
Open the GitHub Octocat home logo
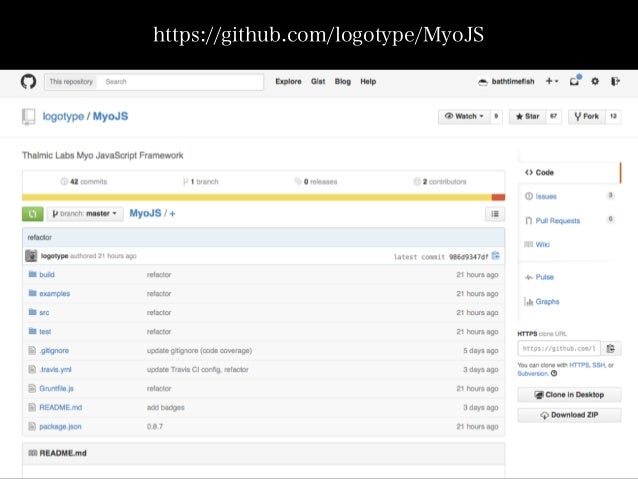pyautogui.click(x=28, y=81)
